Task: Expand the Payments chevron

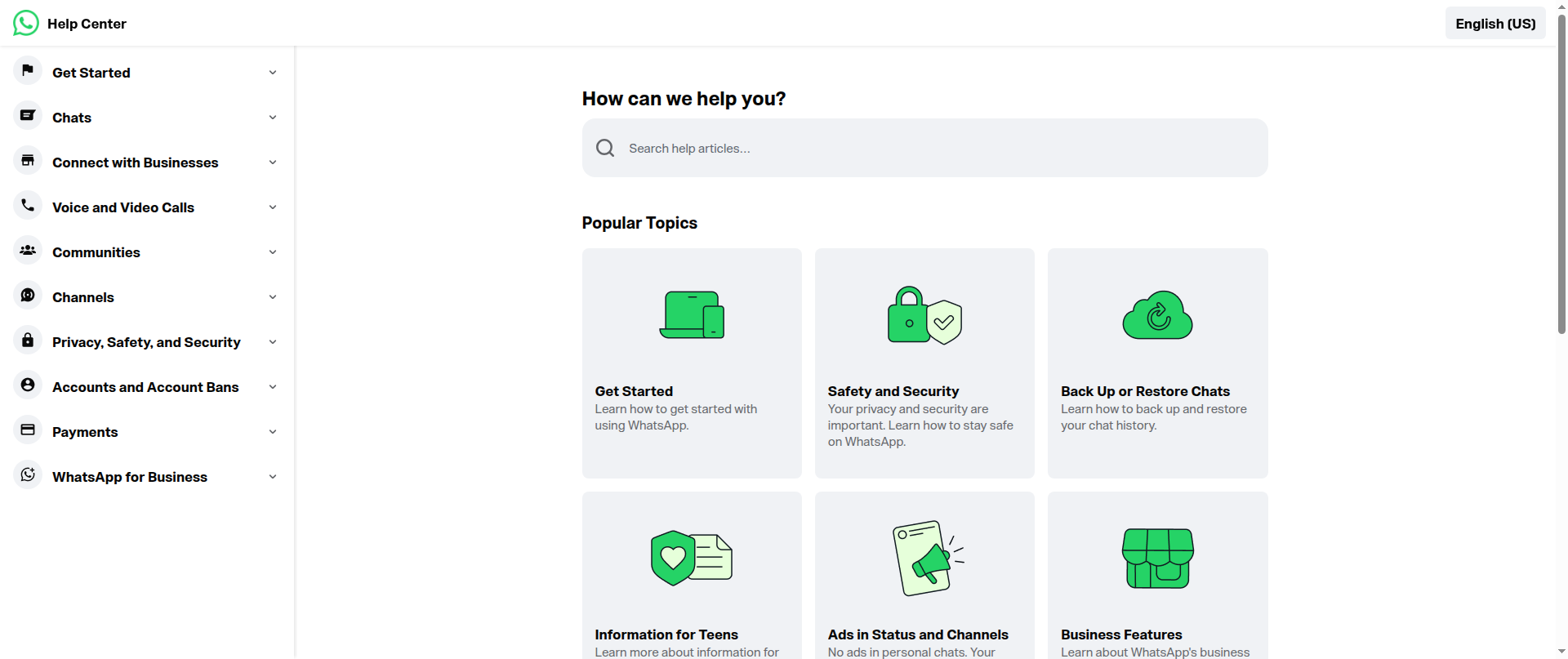Action: point(273,432)
